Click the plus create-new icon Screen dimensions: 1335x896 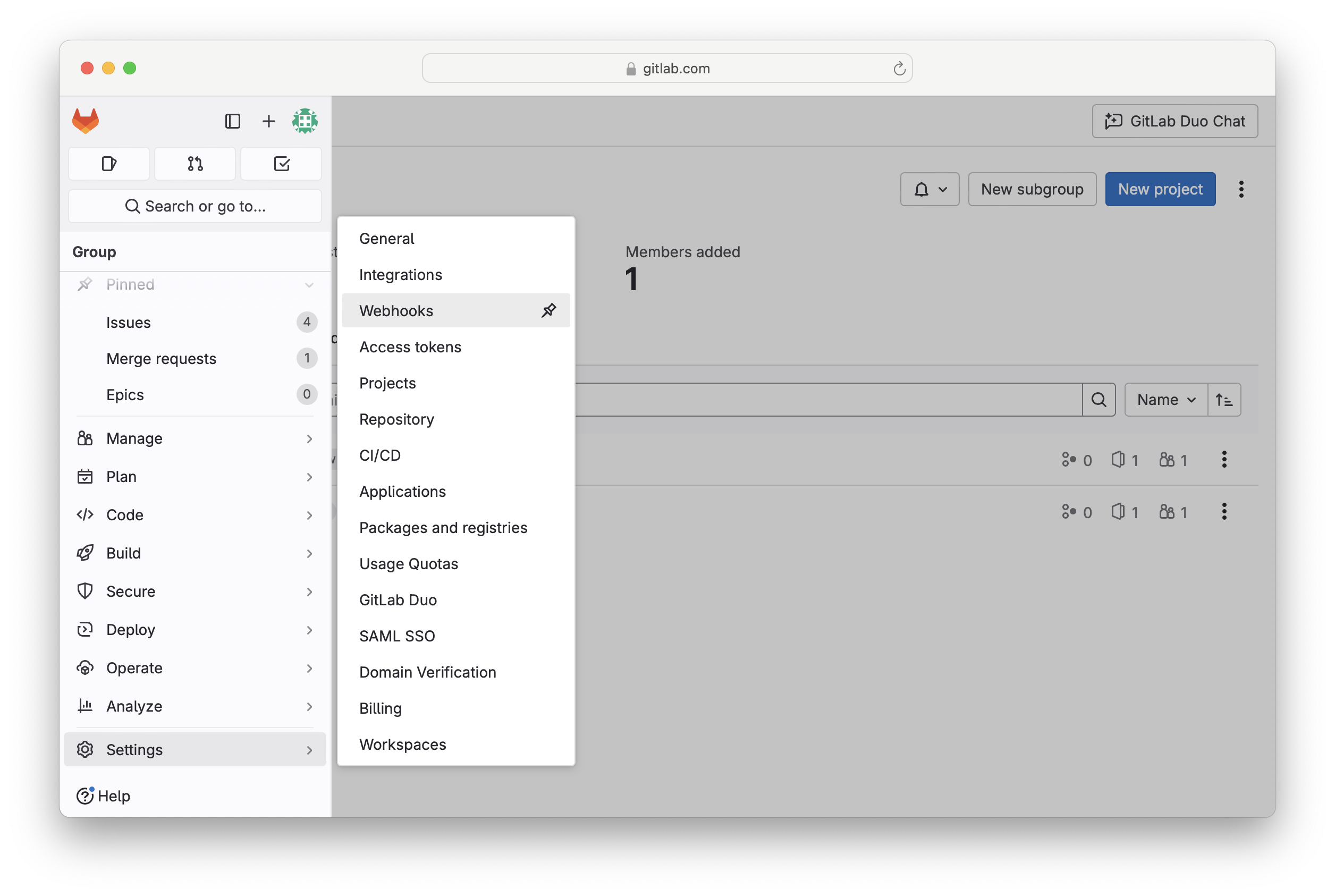click(268, 121)
